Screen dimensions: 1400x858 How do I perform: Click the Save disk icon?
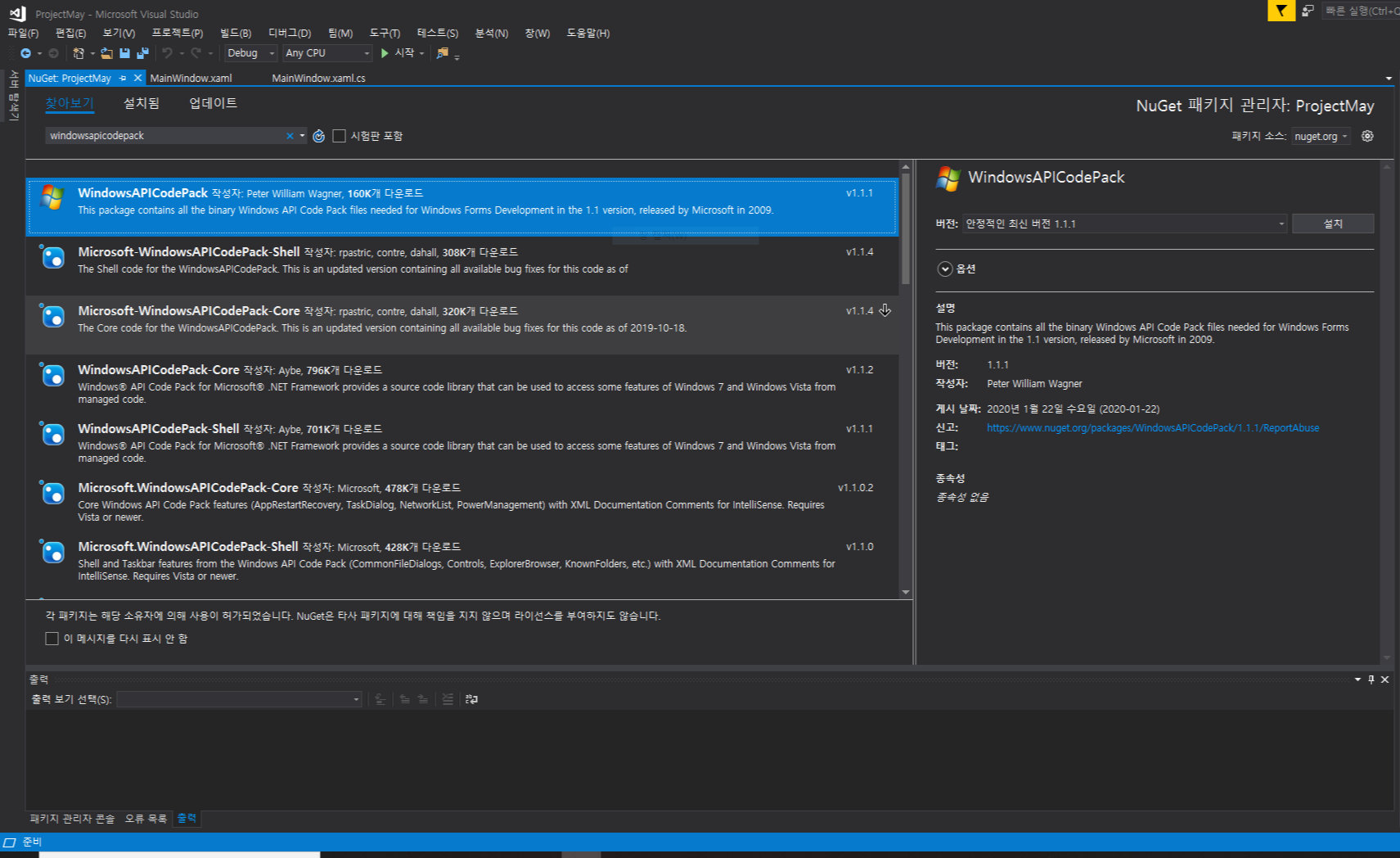(x=124, y=53)
